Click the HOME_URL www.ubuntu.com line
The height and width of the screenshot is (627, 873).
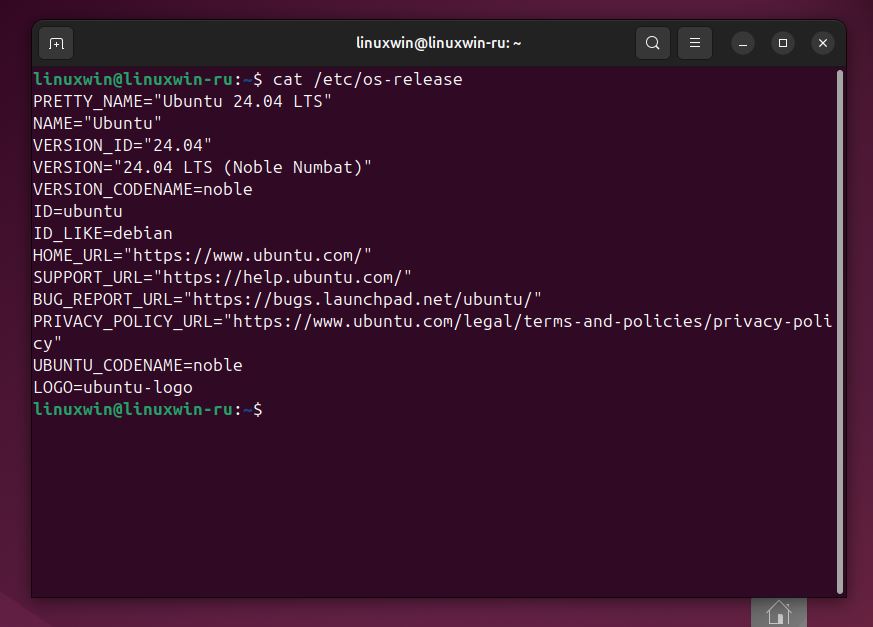202,256
